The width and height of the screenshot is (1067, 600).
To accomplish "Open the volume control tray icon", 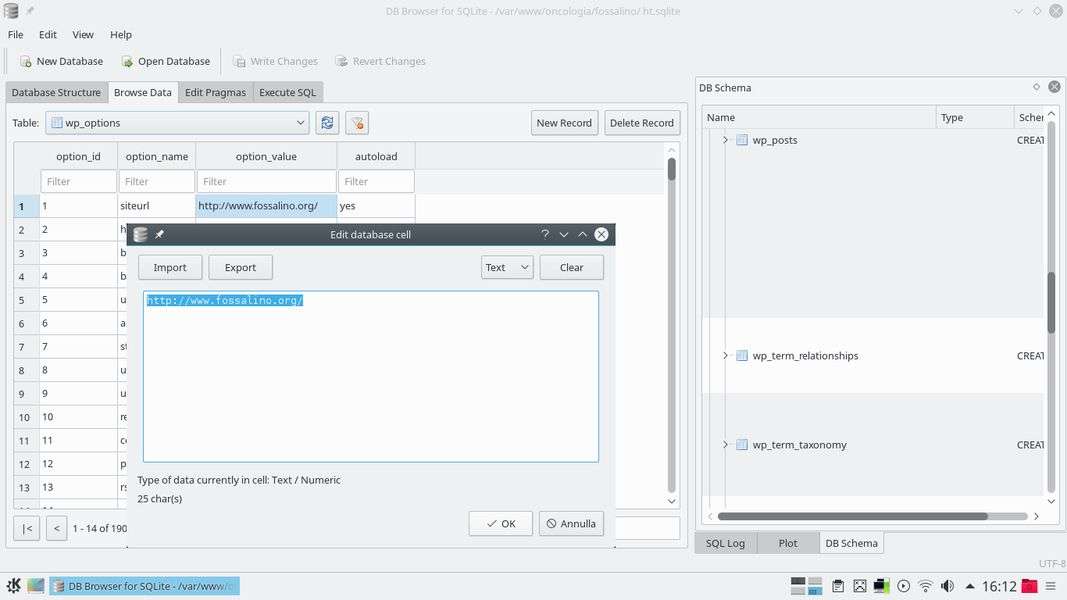I will [947, 586].
